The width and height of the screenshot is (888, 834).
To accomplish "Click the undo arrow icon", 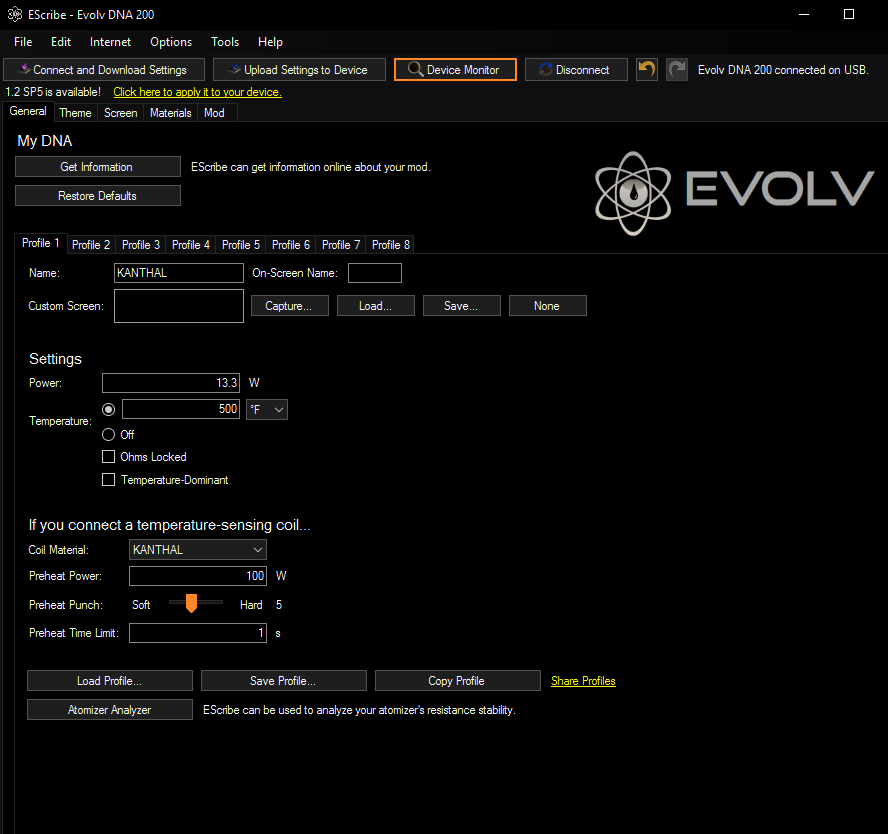I will (x=647, y=69).
